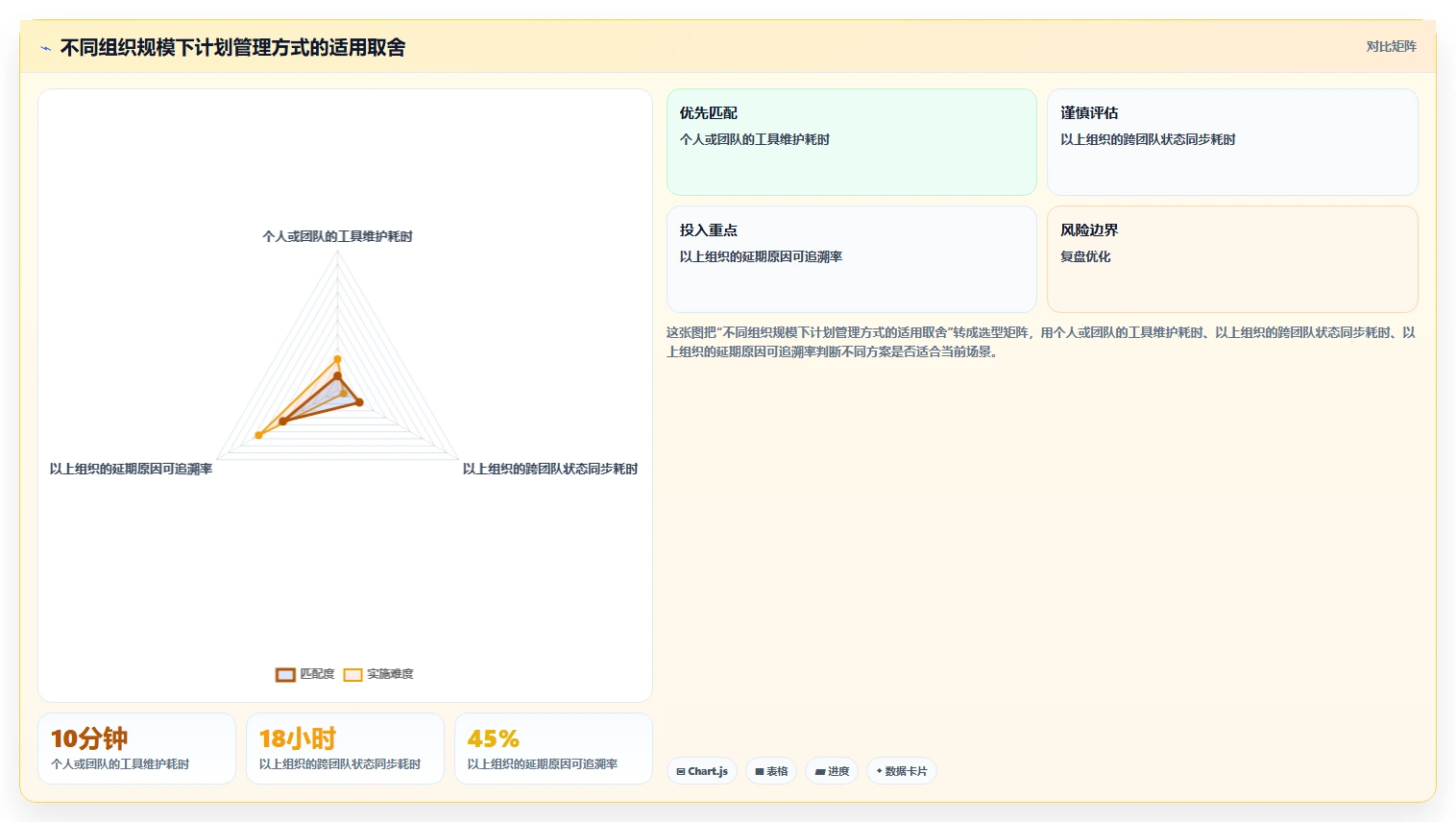Click the 18小时 metric card
The height and width of the screenshot is (822, 1456).
pos(345,748)
